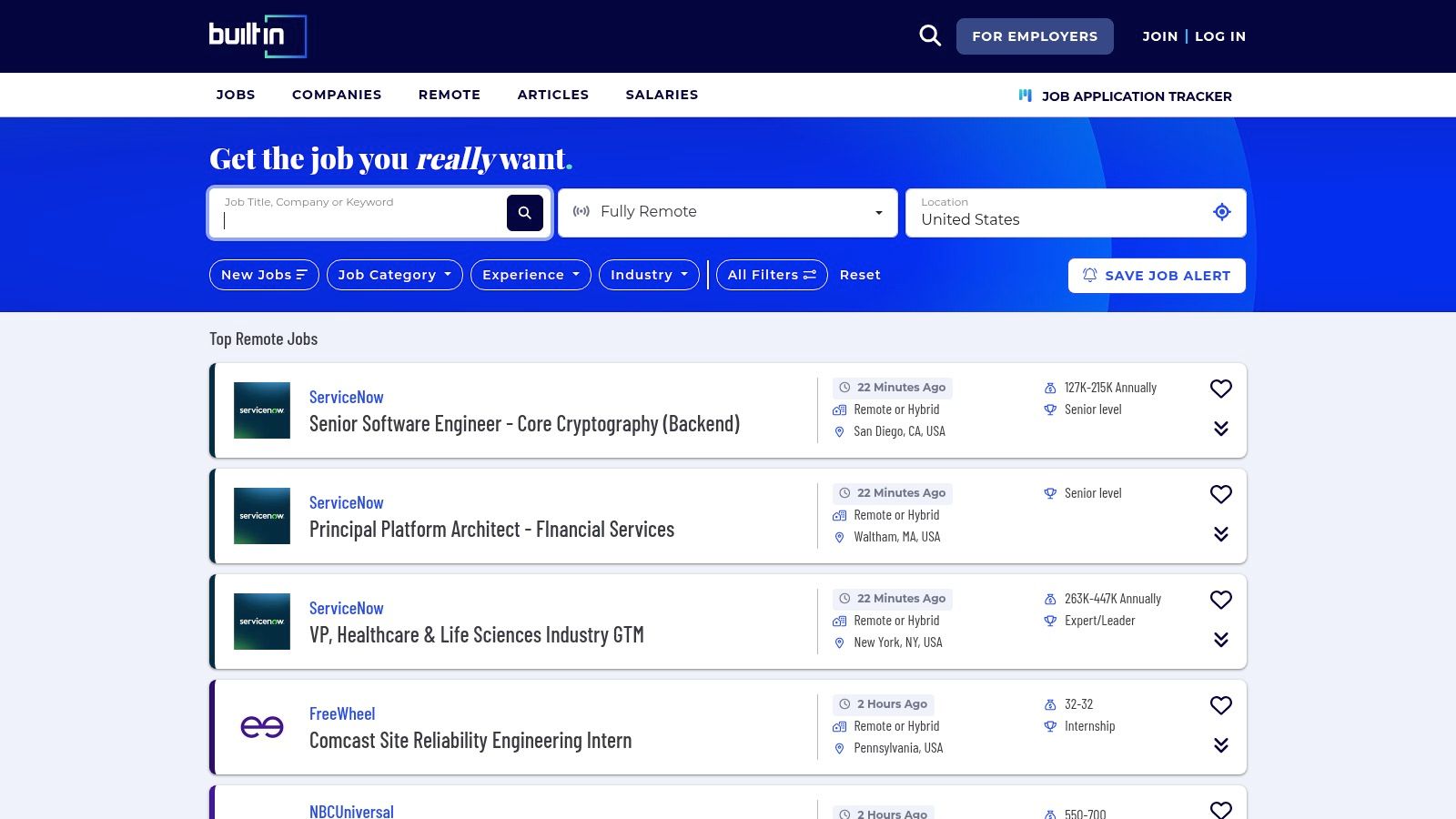Click Internship level text
The image size is (1456, 819).
1089,726
